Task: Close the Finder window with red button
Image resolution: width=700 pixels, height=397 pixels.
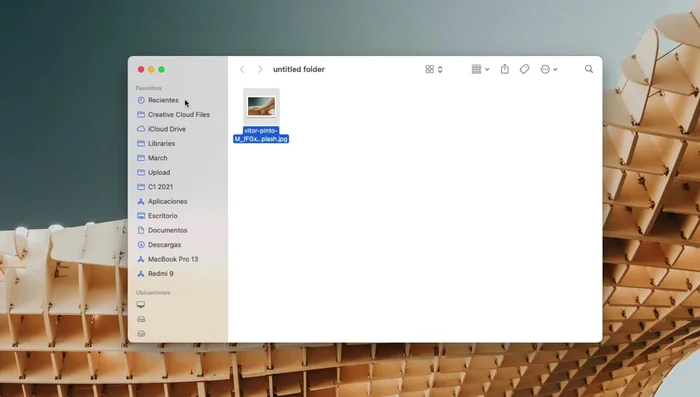Action: click(141, 69)
